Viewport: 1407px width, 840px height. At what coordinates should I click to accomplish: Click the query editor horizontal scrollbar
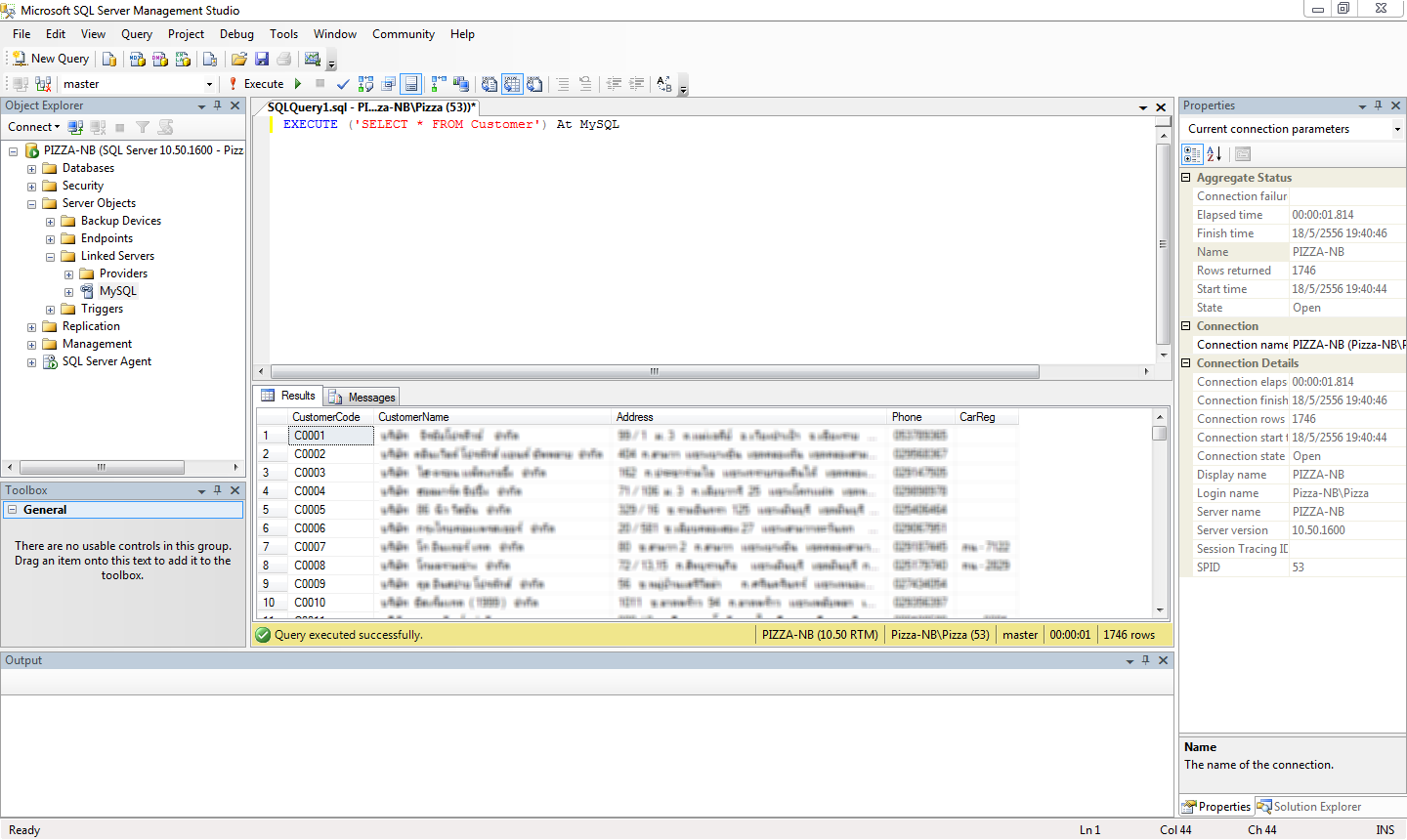[x=704, y=371]
